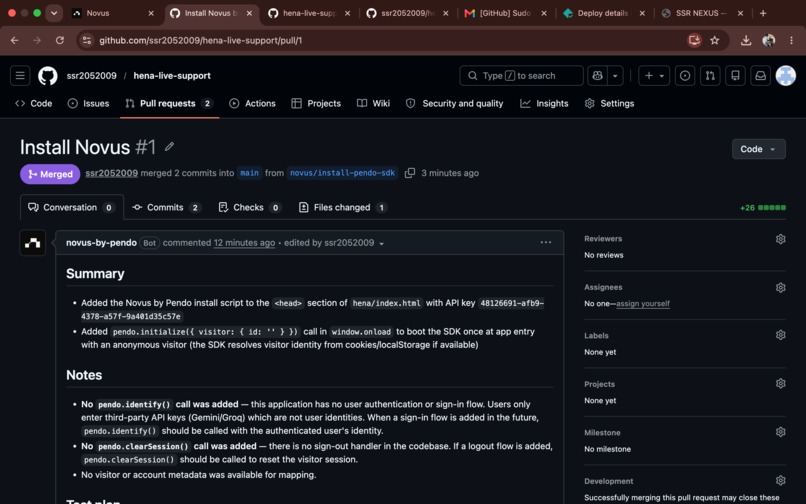The width and height of the screenshot is (806, 504).
Task: Open the tab search dropdown chevron
Action: click(54, 13)
